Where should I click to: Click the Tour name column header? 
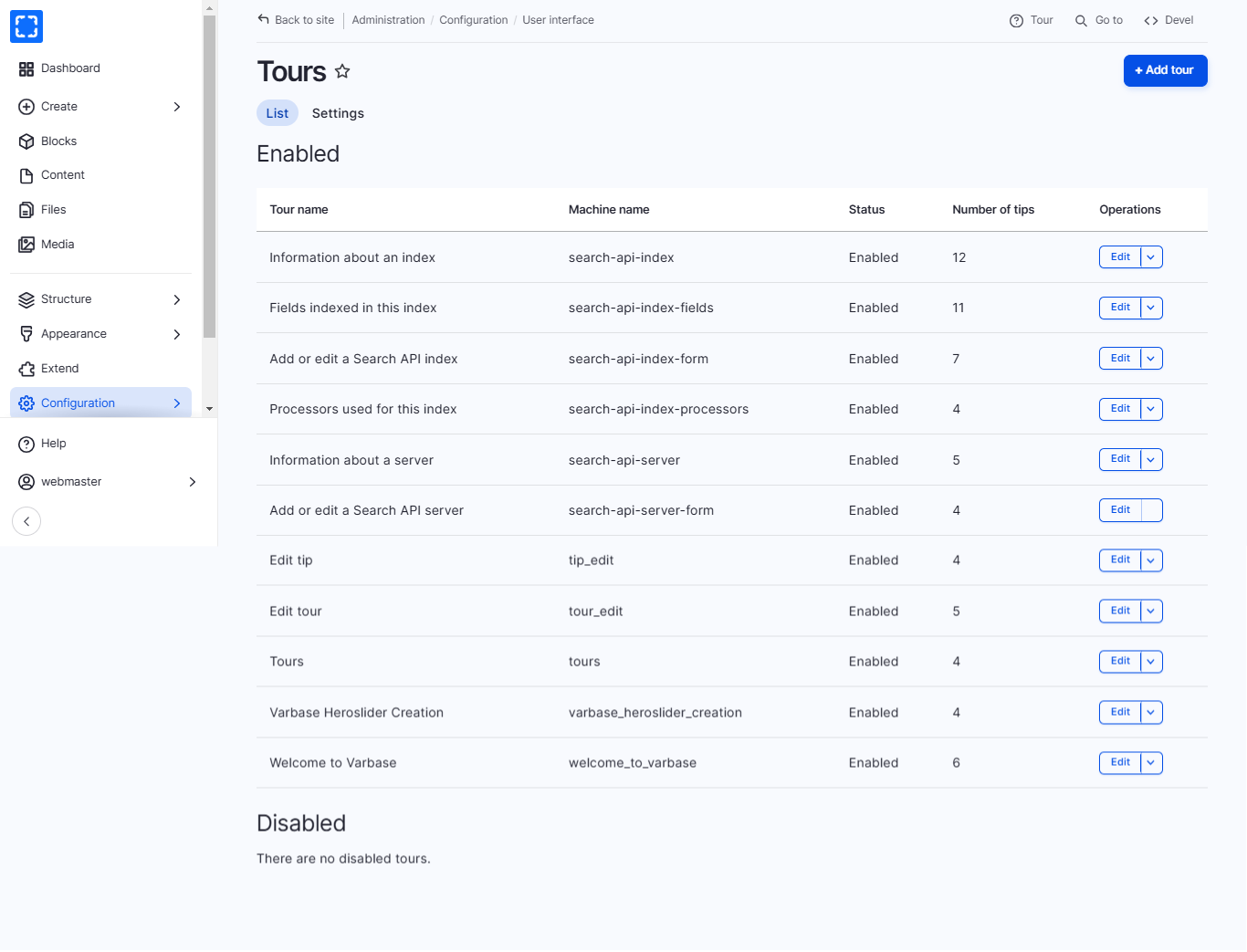pyautogui.click(x=299, y=210)
